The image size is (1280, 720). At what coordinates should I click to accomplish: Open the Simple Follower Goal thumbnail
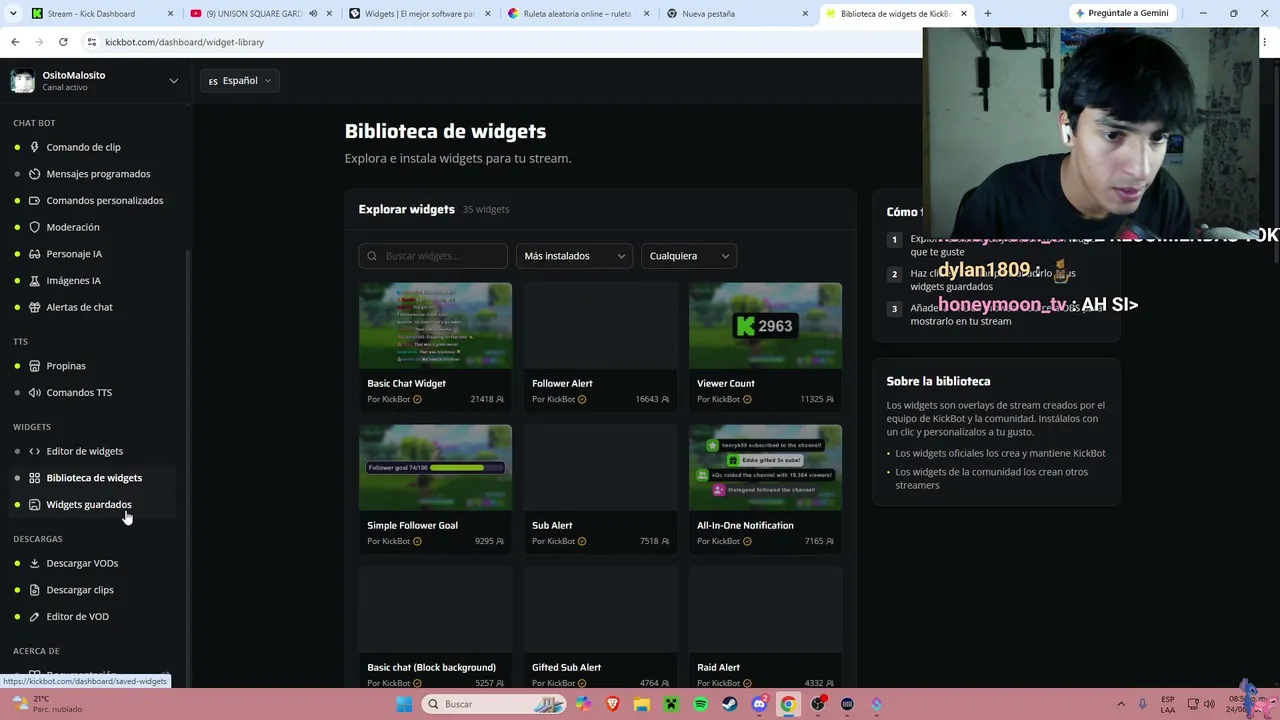[435, 468]
